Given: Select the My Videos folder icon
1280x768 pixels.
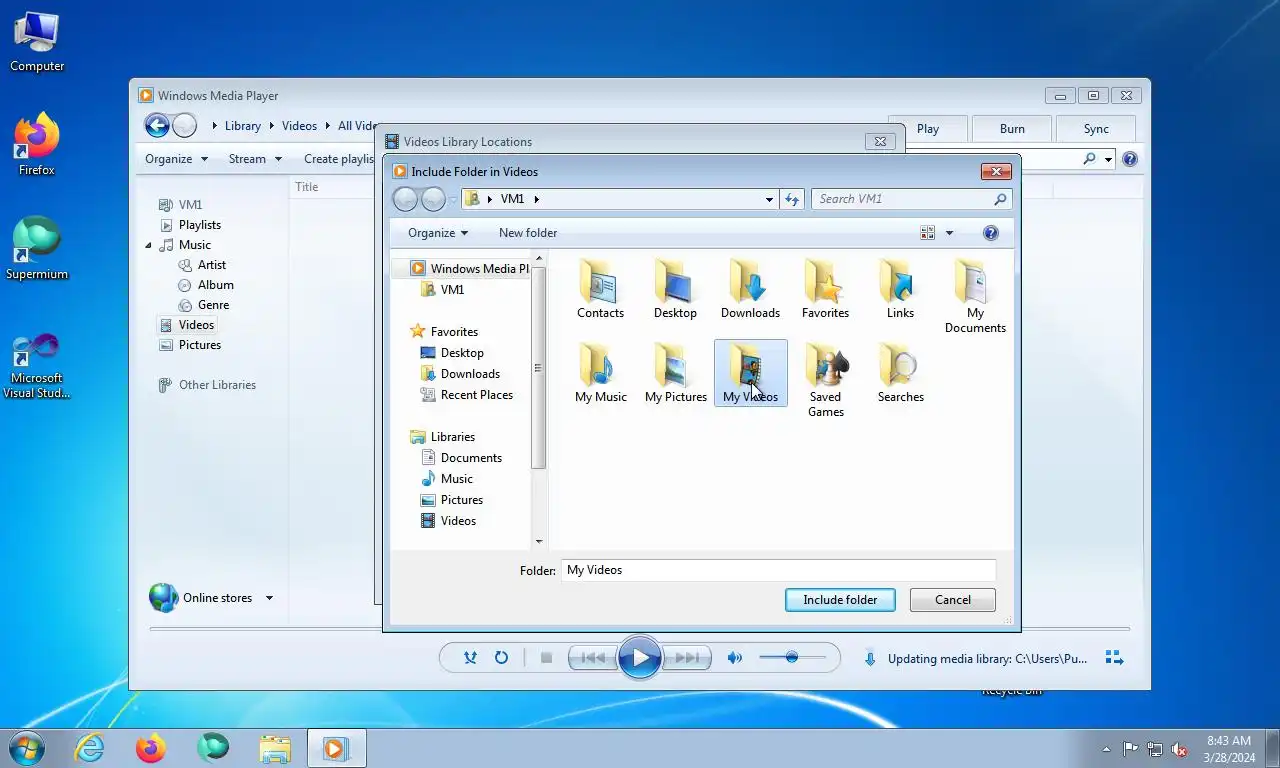Looking at the screenshot, I should (x=750, y=373).
